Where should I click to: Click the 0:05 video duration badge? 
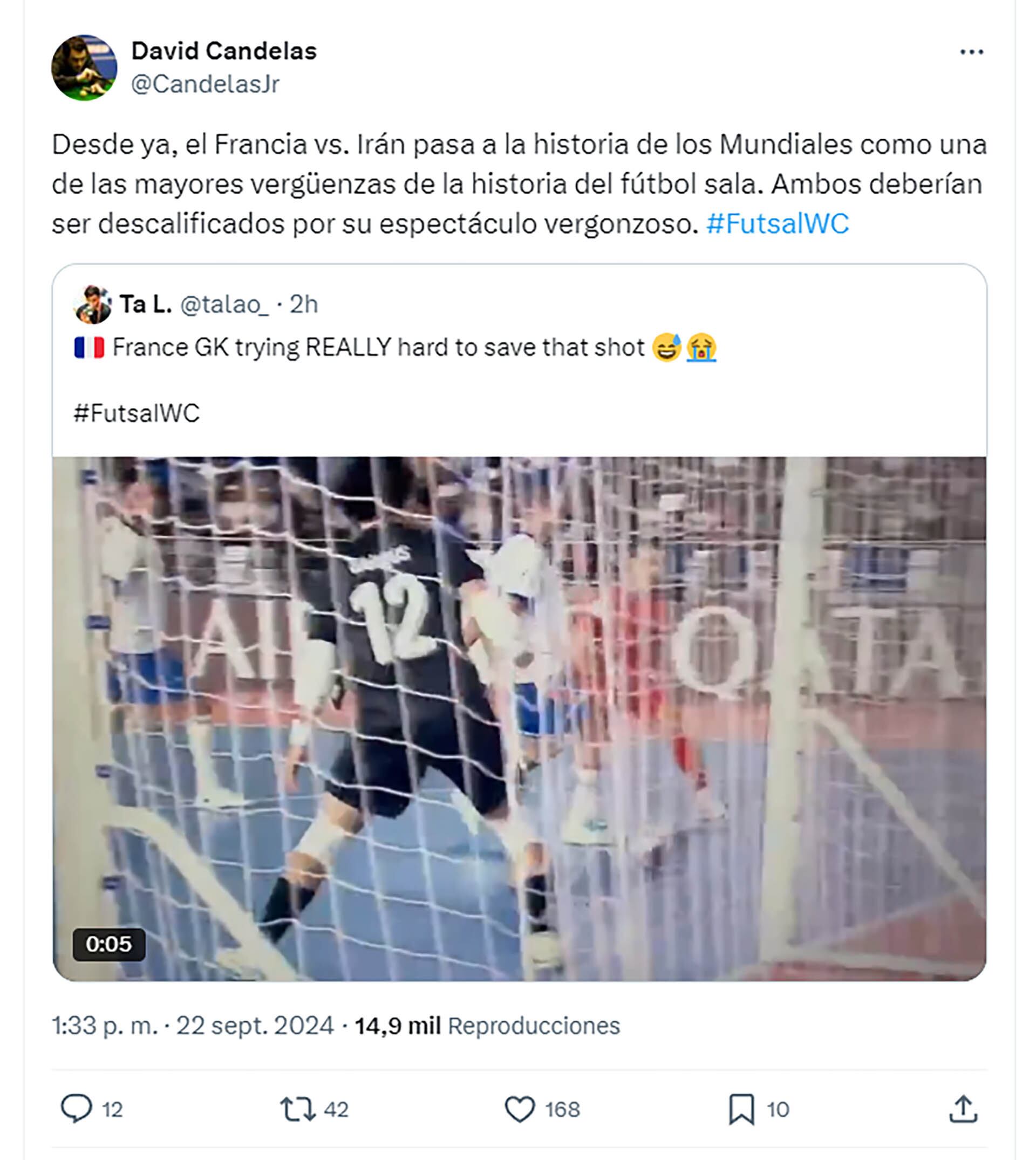108,944
